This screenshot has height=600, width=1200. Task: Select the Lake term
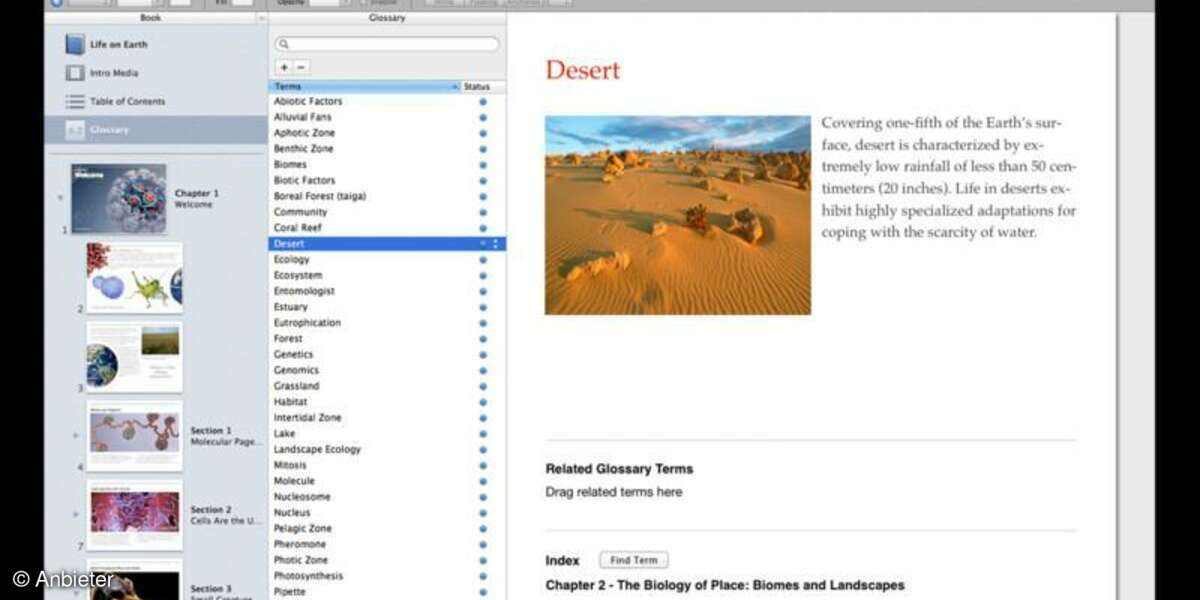[x=284, y=433]
